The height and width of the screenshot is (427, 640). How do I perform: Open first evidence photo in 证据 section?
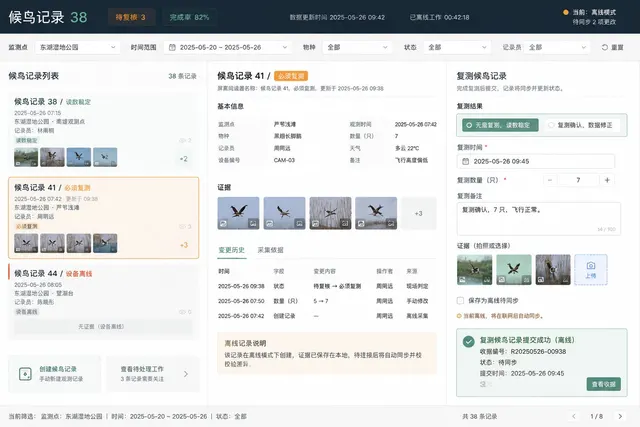[x=238, y=213]
